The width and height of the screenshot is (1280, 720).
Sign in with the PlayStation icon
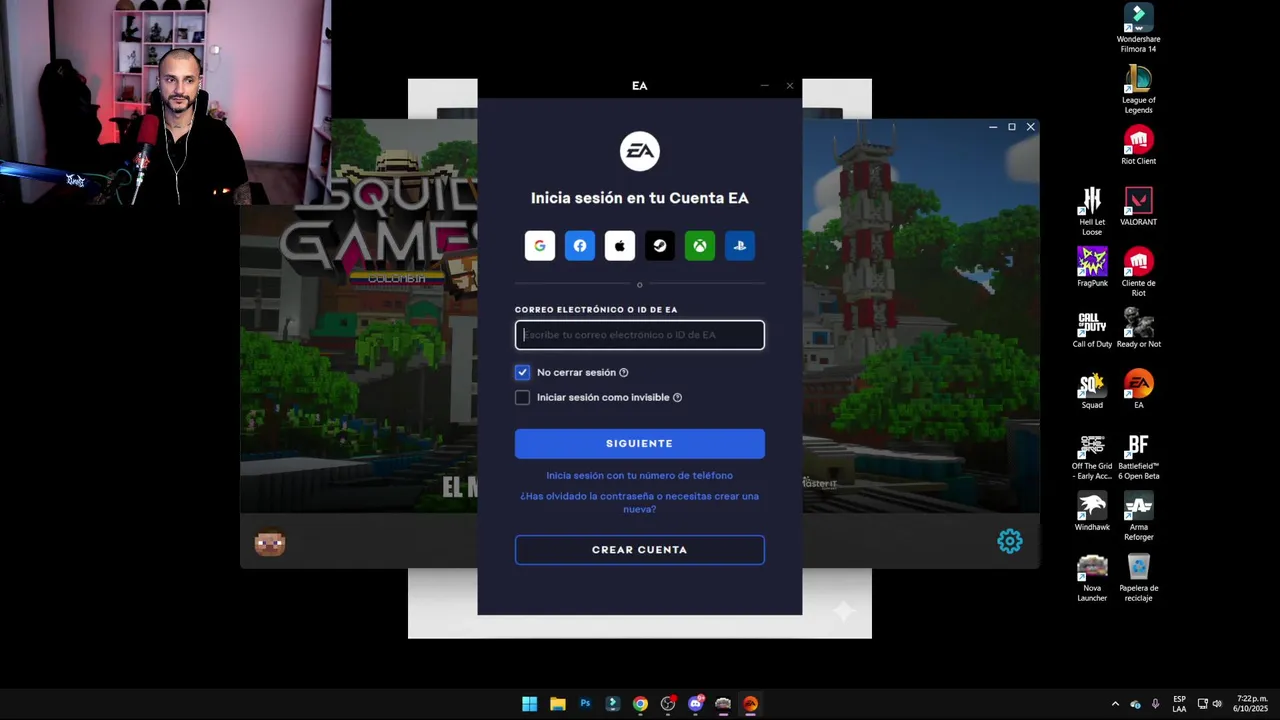coord(740,246)
